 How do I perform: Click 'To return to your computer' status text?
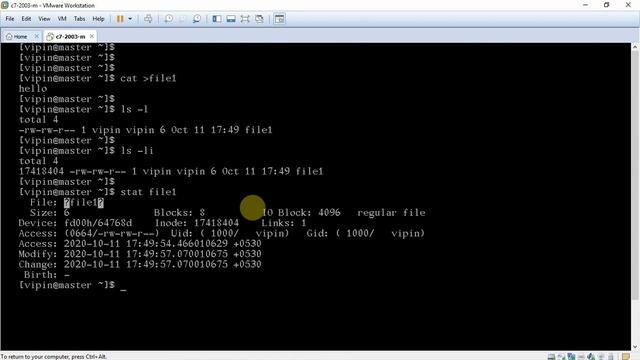pyautogui.click(x=53, y=356)
